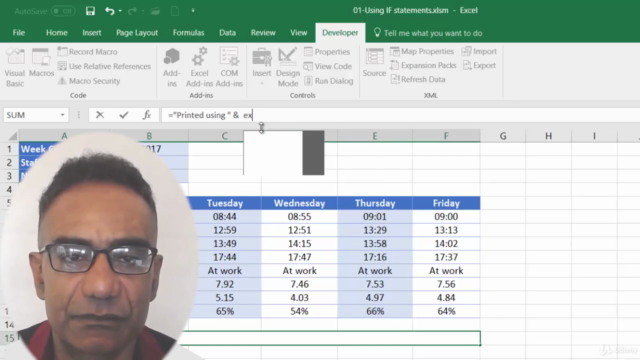Open COM Add-ins manager
This screenshot has width=640, height=360.
(x=229, y=67)
